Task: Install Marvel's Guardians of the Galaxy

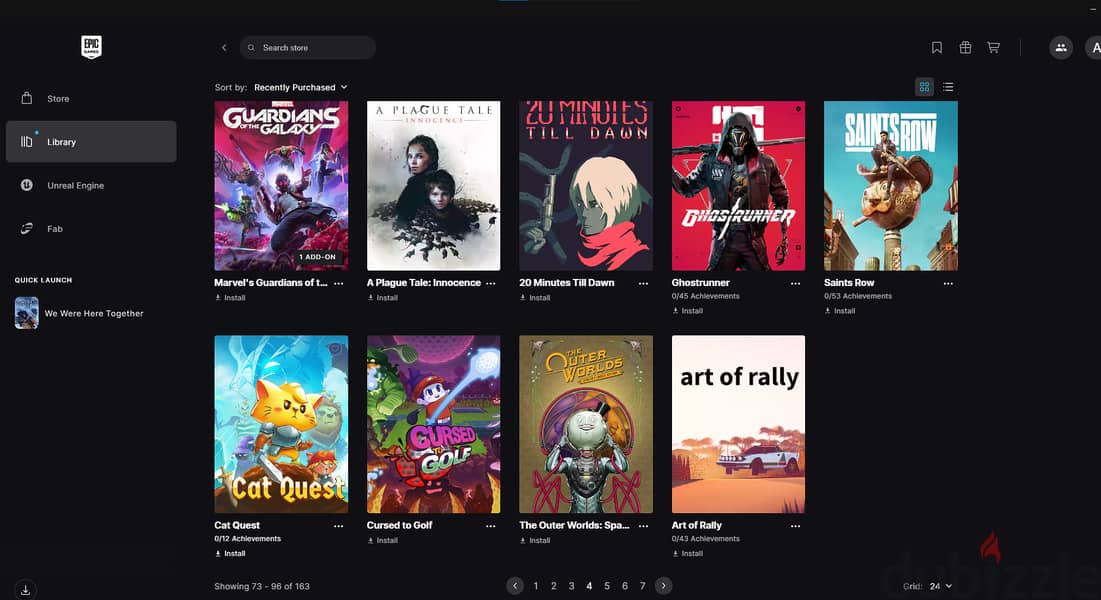Action: tap(230, 298)
